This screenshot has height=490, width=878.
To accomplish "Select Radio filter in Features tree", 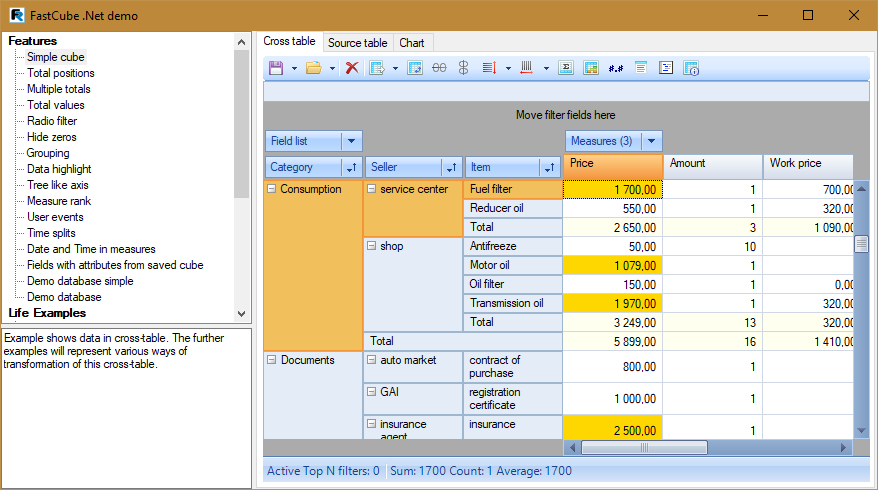I will coord(52,121).
